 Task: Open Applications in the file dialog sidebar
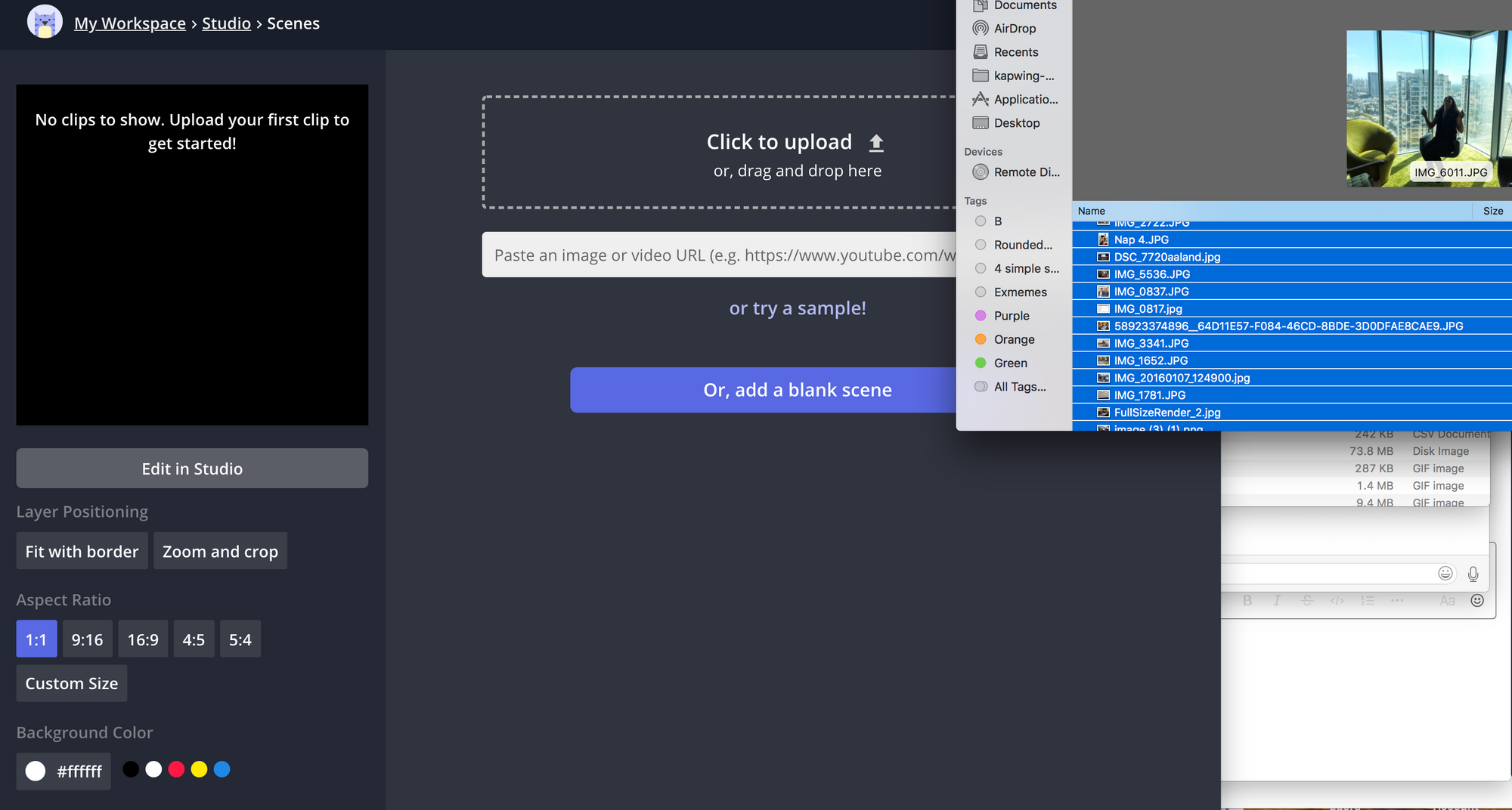1015,99
